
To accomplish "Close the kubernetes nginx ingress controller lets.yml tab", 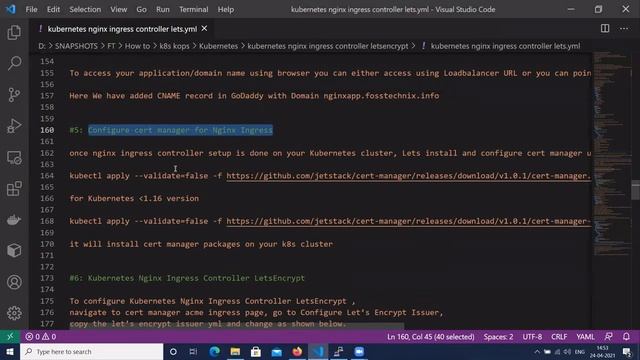I will click(x=204, y=29).
